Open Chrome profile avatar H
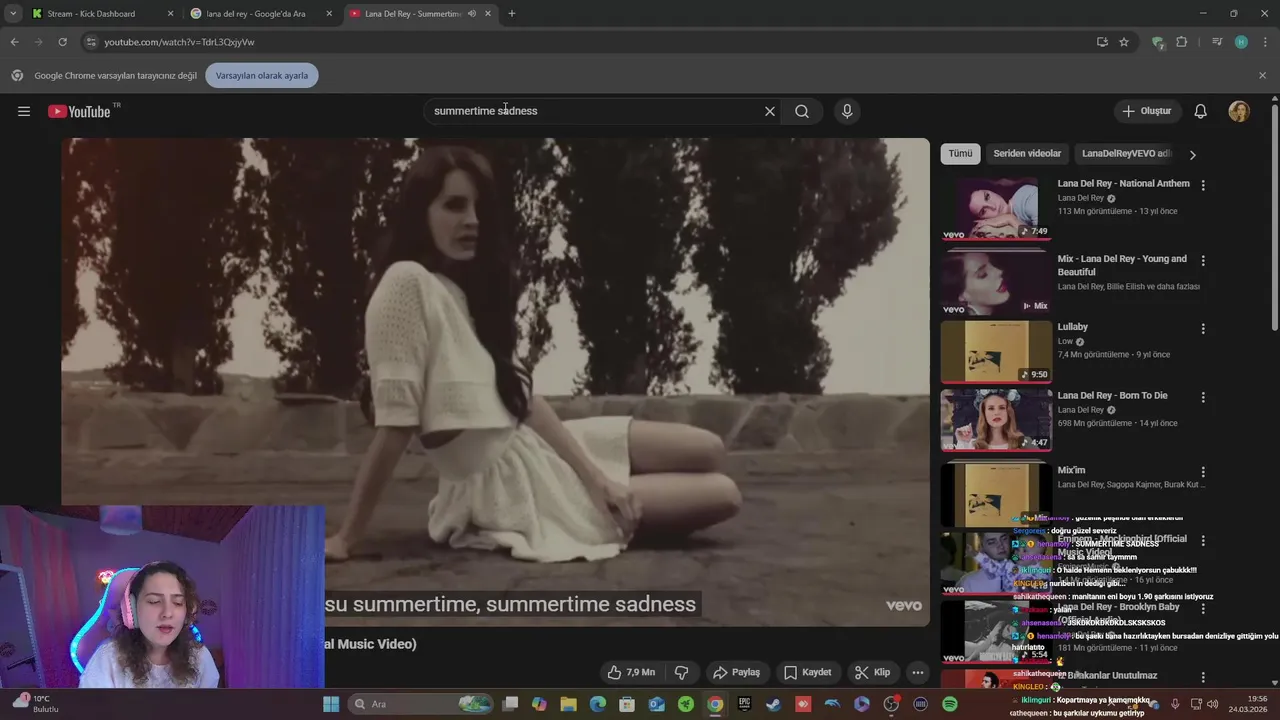 pos(1241,42)
